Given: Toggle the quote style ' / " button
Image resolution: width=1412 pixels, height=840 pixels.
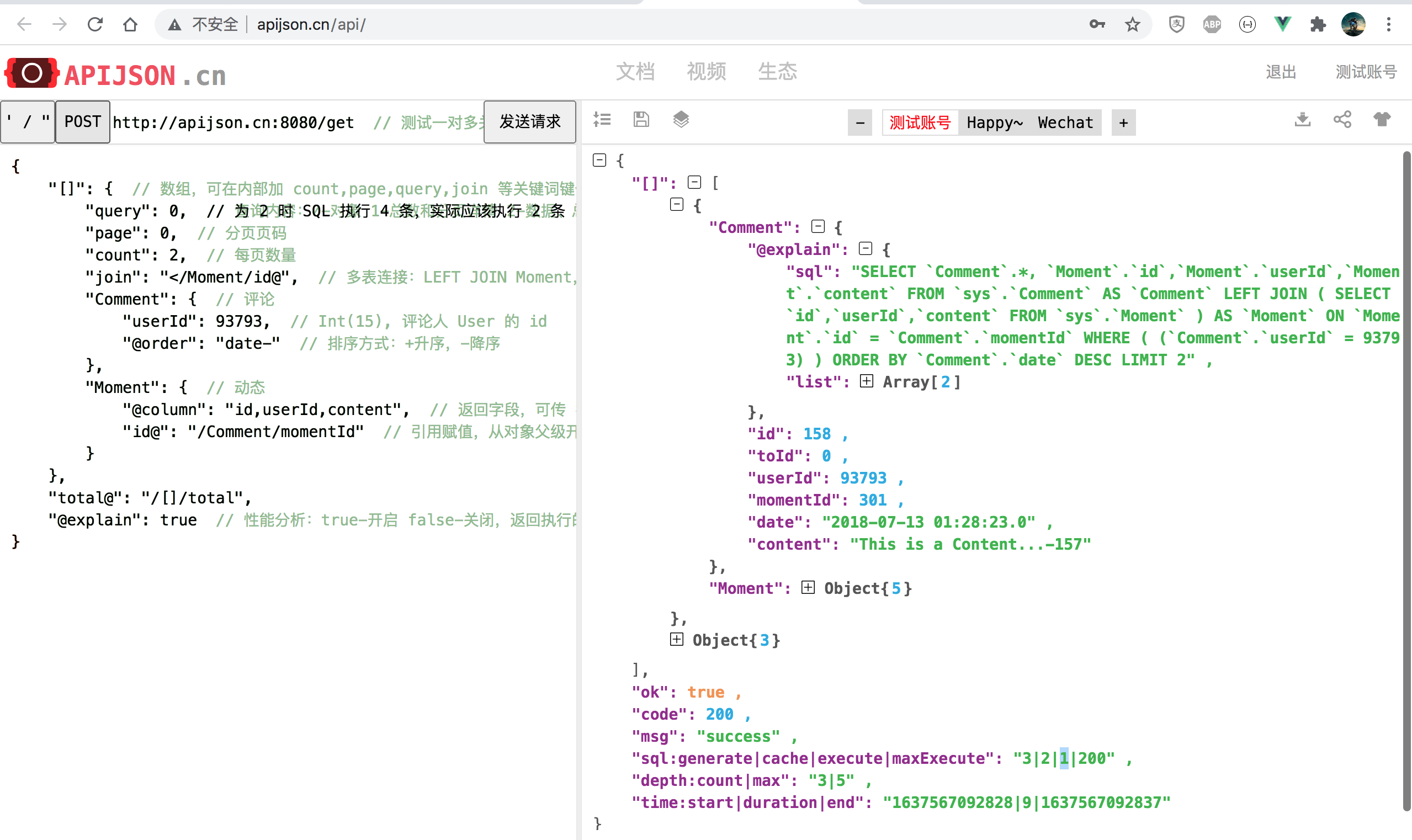Looking at the screenshot, I should (x=27, y=122).
